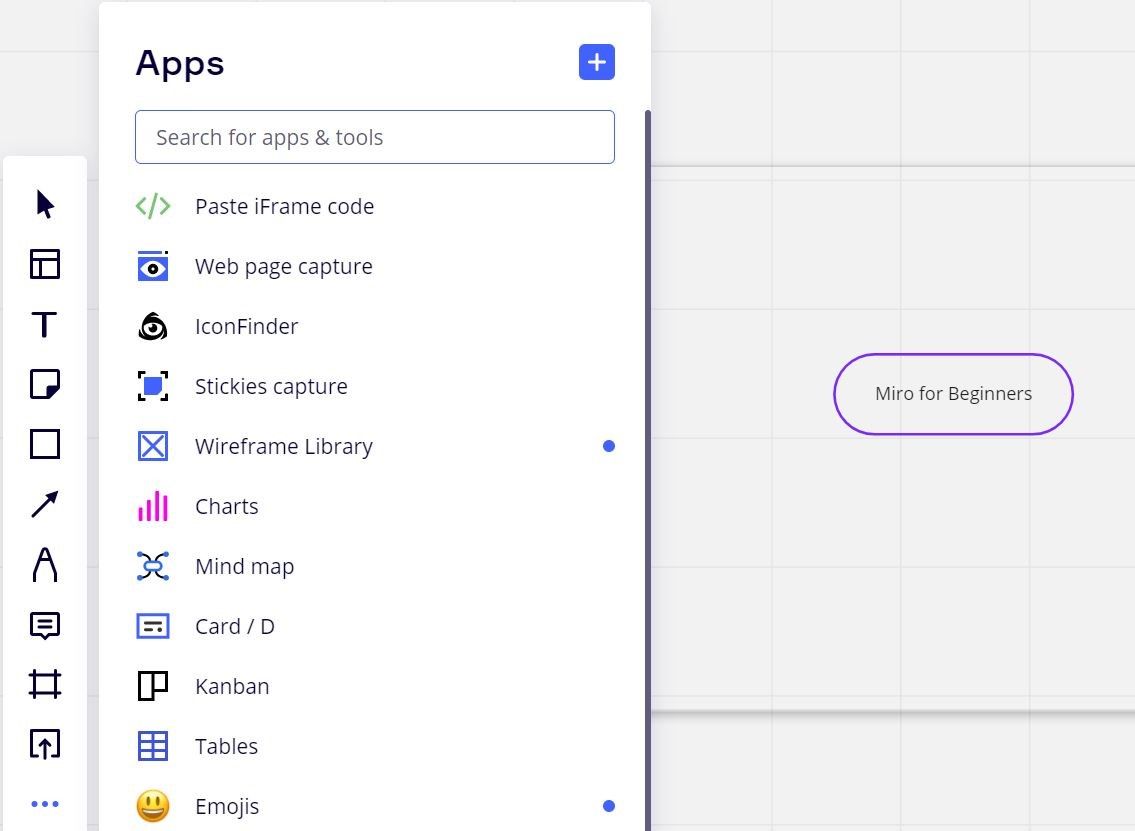Select the Text tool
This screenshot has height=831, width=1135.
coord(45,324)
